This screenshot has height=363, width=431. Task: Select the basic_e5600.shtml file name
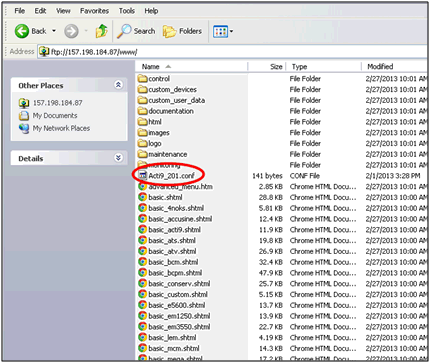click(x=177, y=305)
